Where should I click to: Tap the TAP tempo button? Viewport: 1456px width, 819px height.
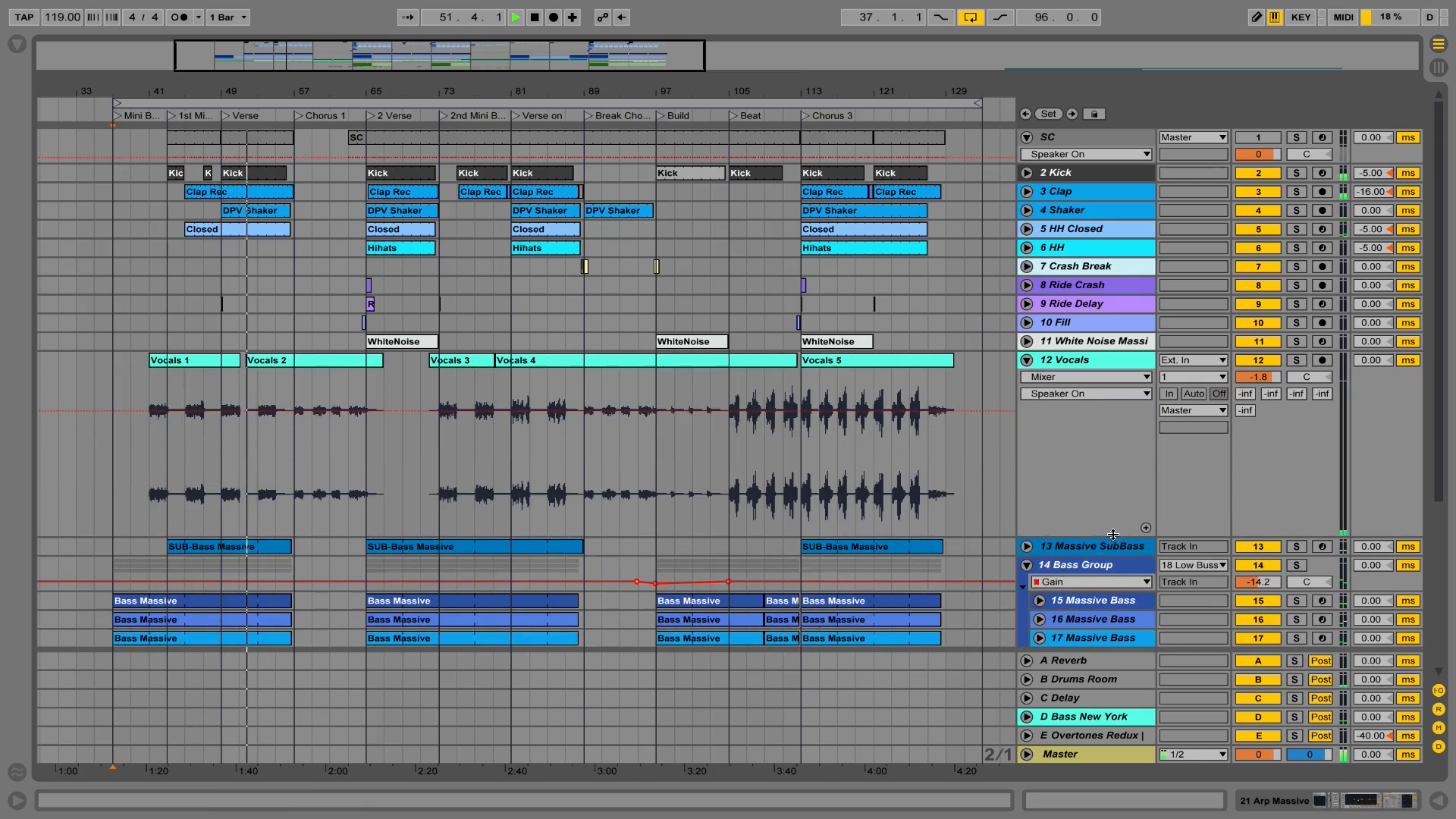click(x=24, y=17)
